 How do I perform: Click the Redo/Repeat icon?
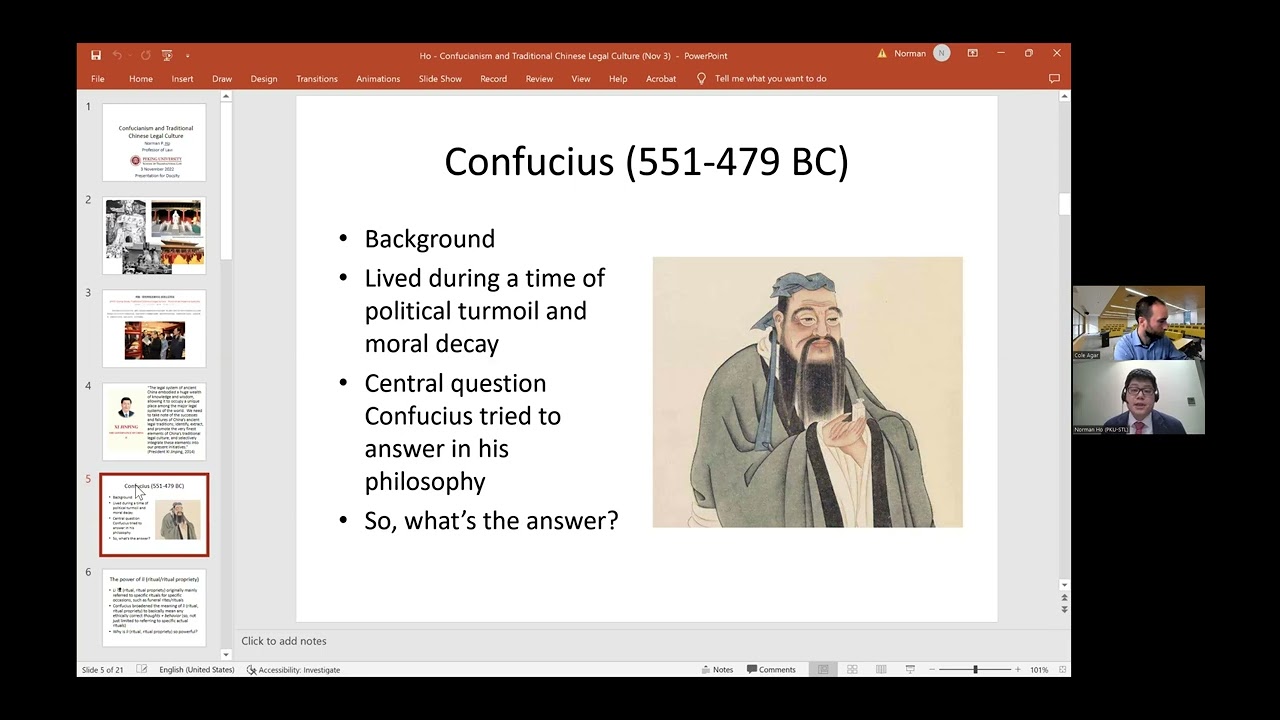[x=146, y=55]
